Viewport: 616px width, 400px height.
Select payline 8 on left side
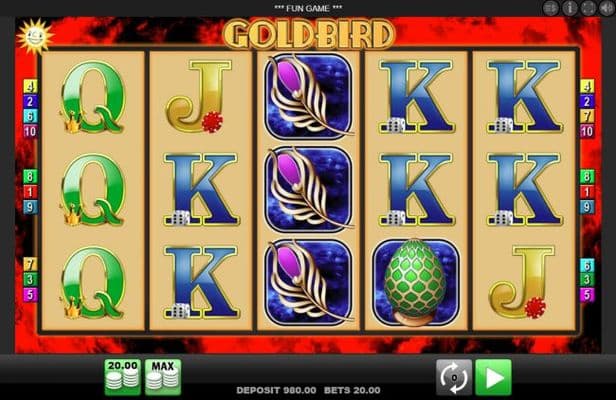30,176
